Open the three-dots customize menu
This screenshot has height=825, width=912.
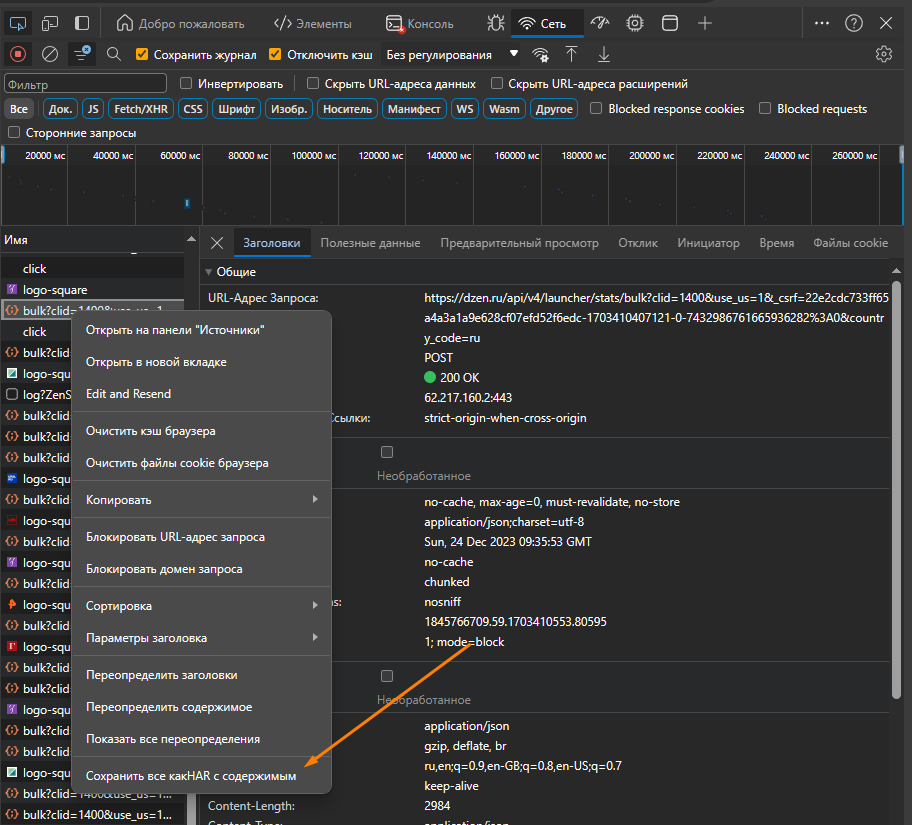pos(822,23)
